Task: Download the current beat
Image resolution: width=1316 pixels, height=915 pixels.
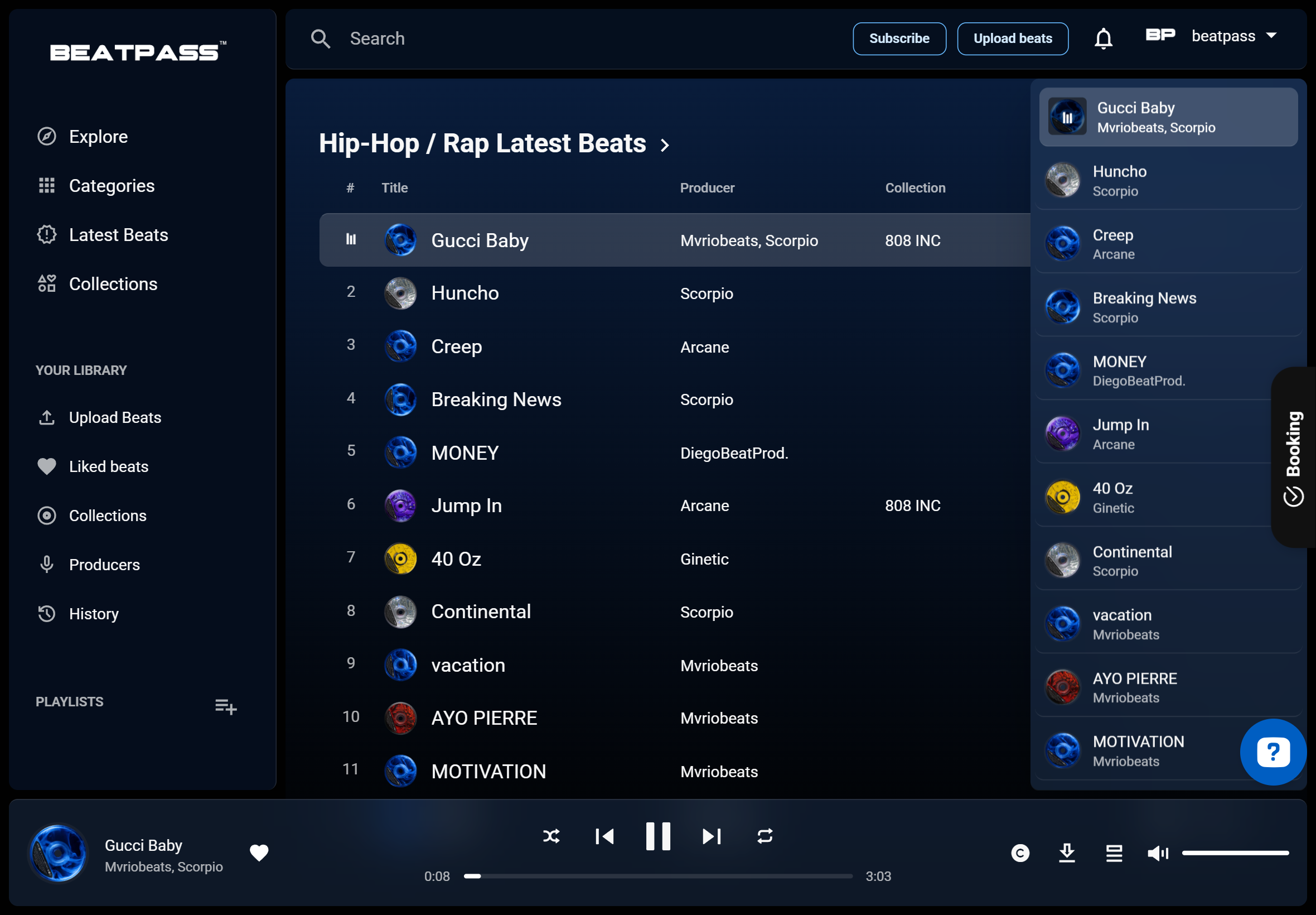Action: pos(1067,853)
